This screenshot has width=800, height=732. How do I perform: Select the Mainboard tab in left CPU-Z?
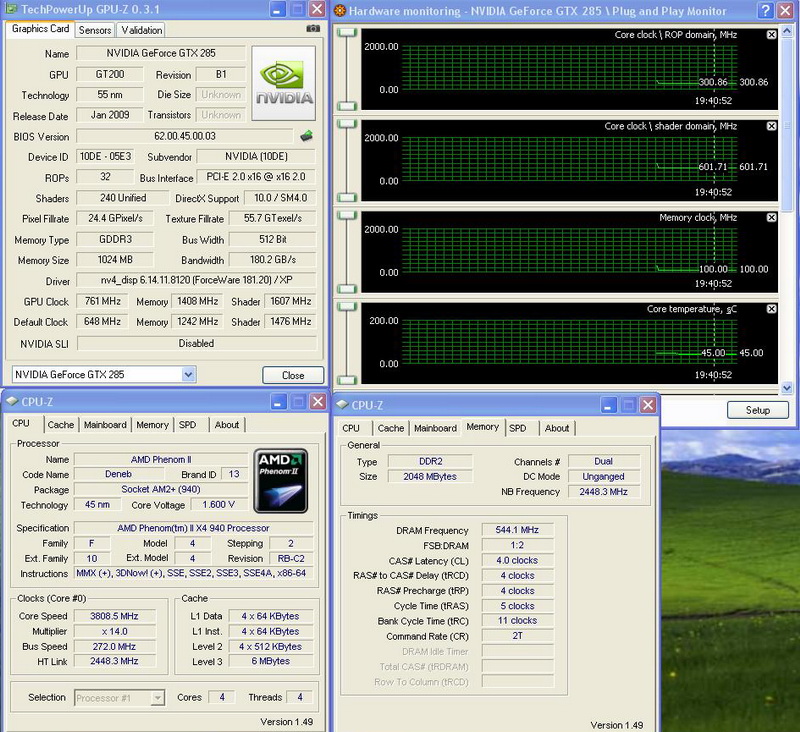pyautogui.click(x=105, y=424)
